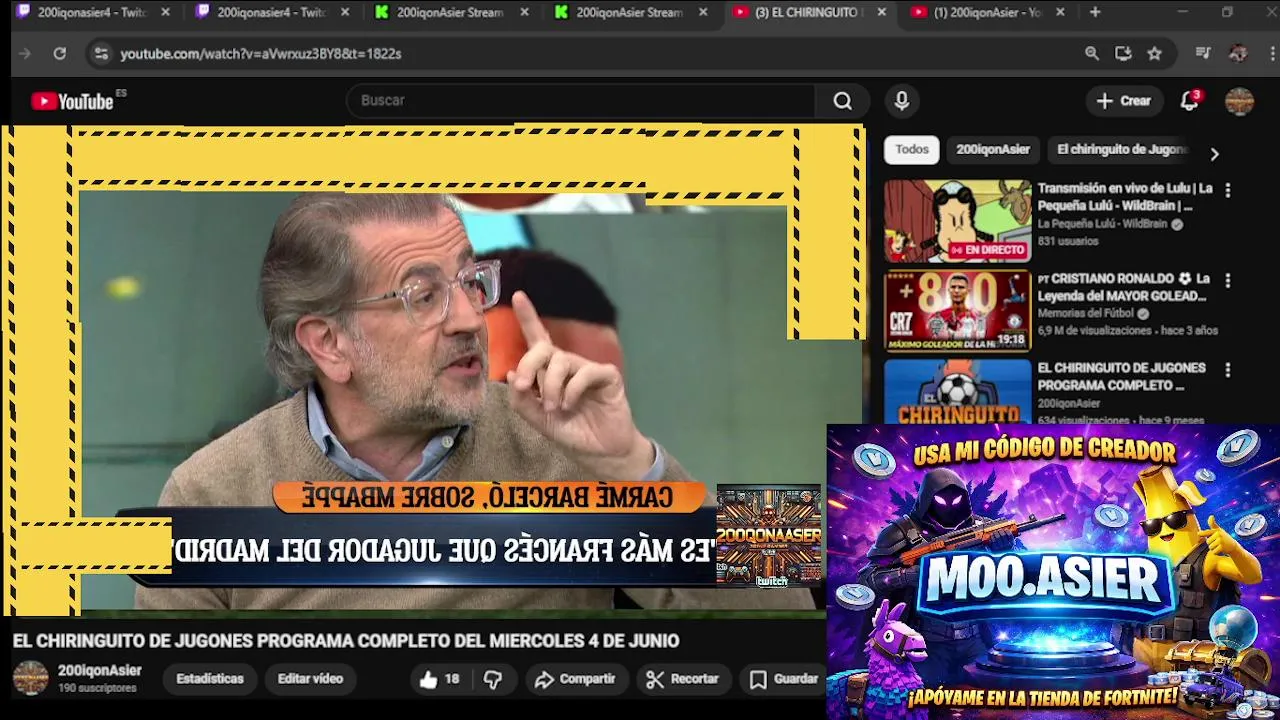Open the 200iqonAsier channel avatar below video
The image size is (1280, 720).
30,679
